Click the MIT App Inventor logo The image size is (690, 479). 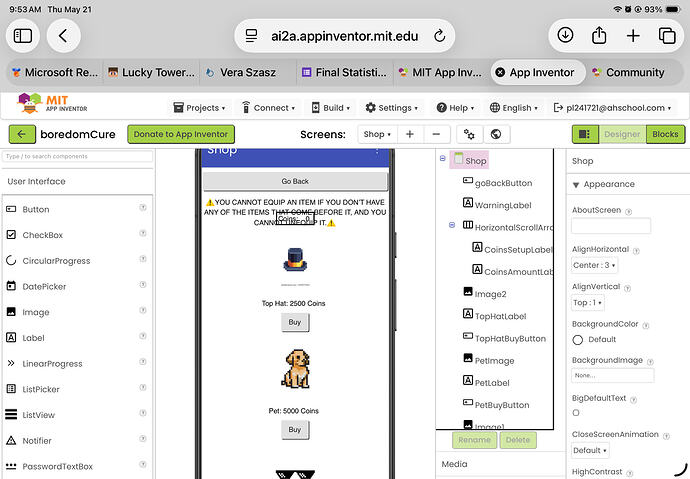(52, 104)
